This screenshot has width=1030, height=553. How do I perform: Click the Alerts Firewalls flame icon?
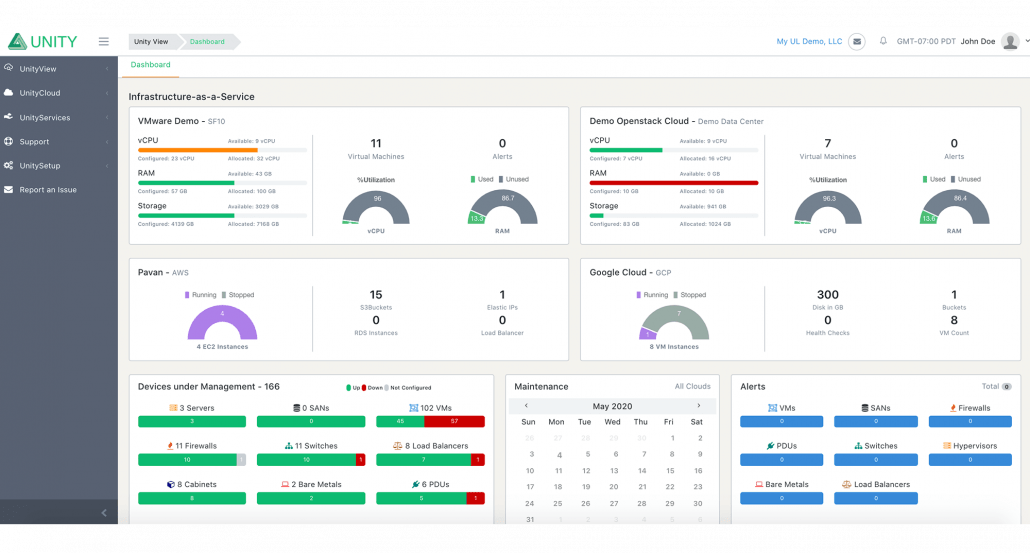pos(952,408)
